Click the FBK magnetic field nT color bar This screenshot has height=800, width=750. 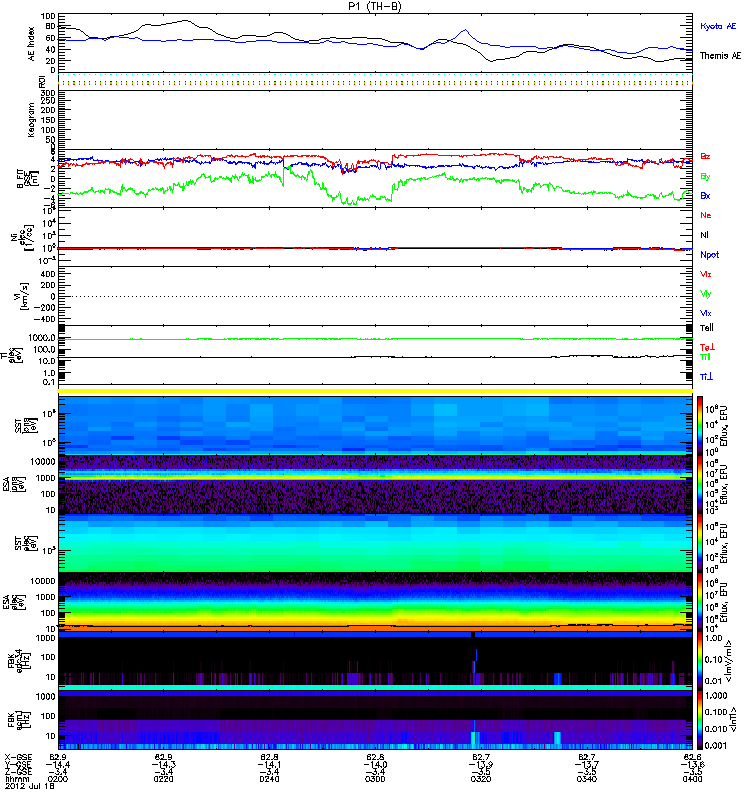coord(700,720)
